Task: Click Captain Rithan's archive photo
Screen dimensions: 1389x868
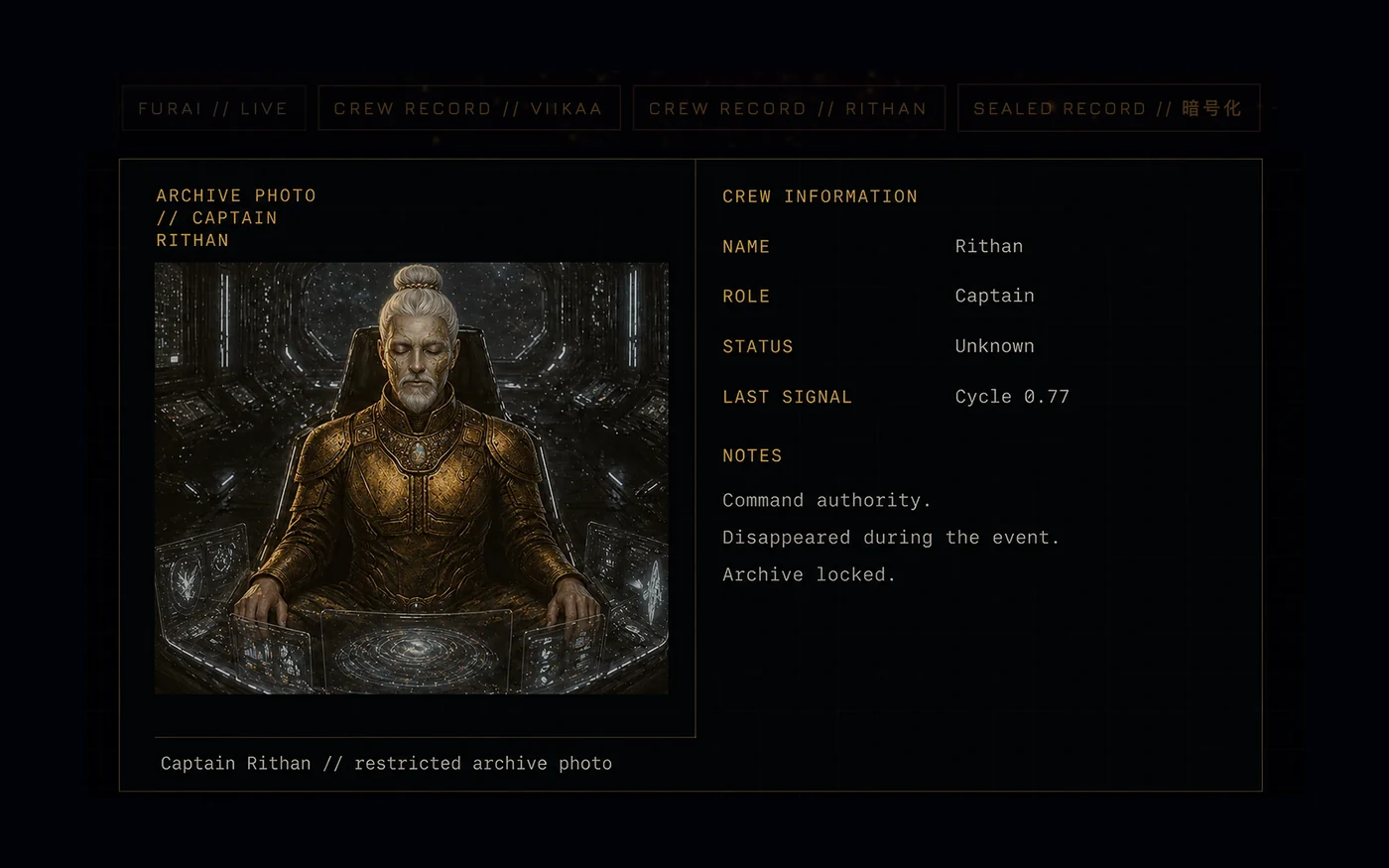Action: 411,478
